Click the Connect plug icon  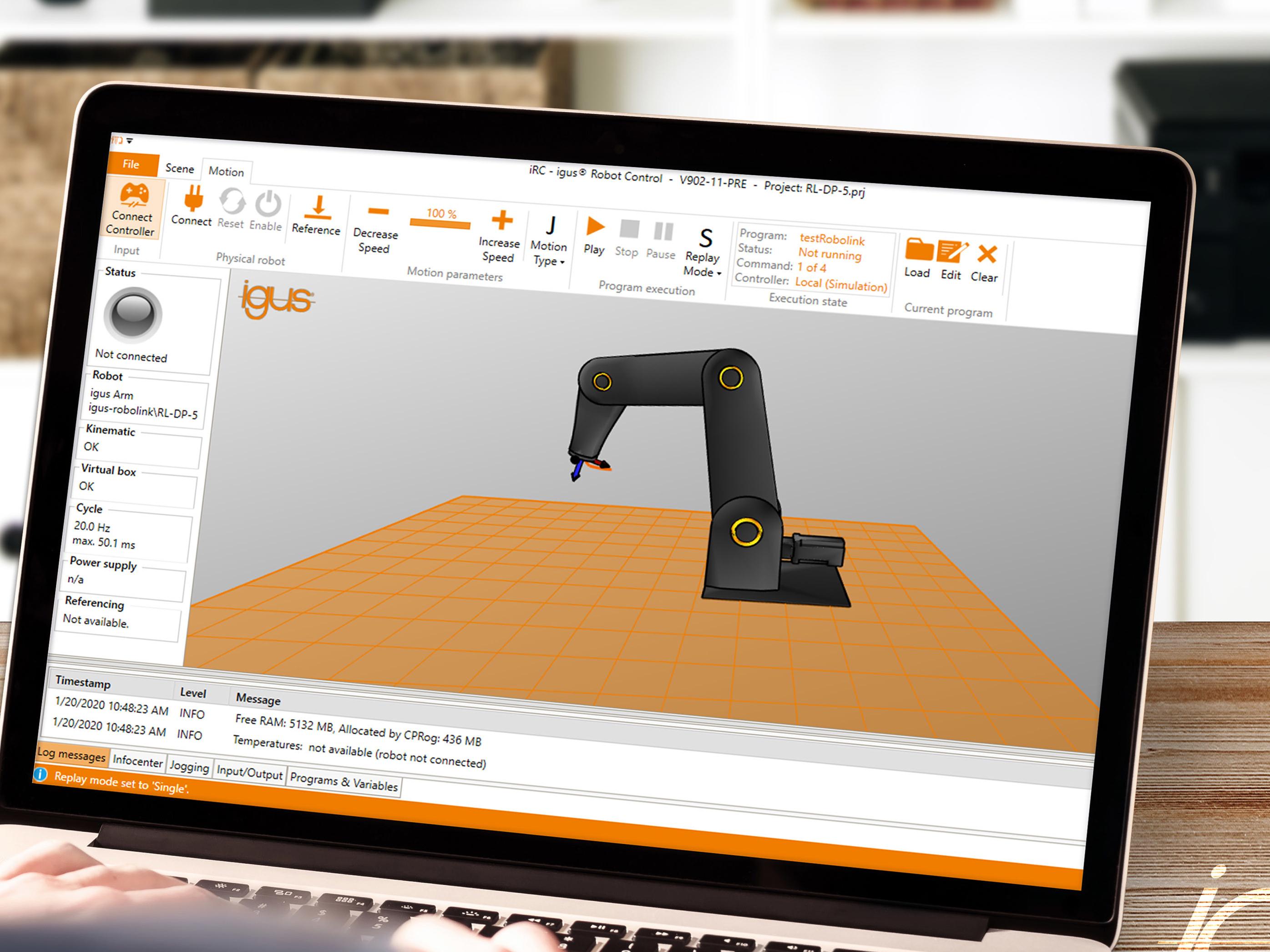[x=193, y=197]
